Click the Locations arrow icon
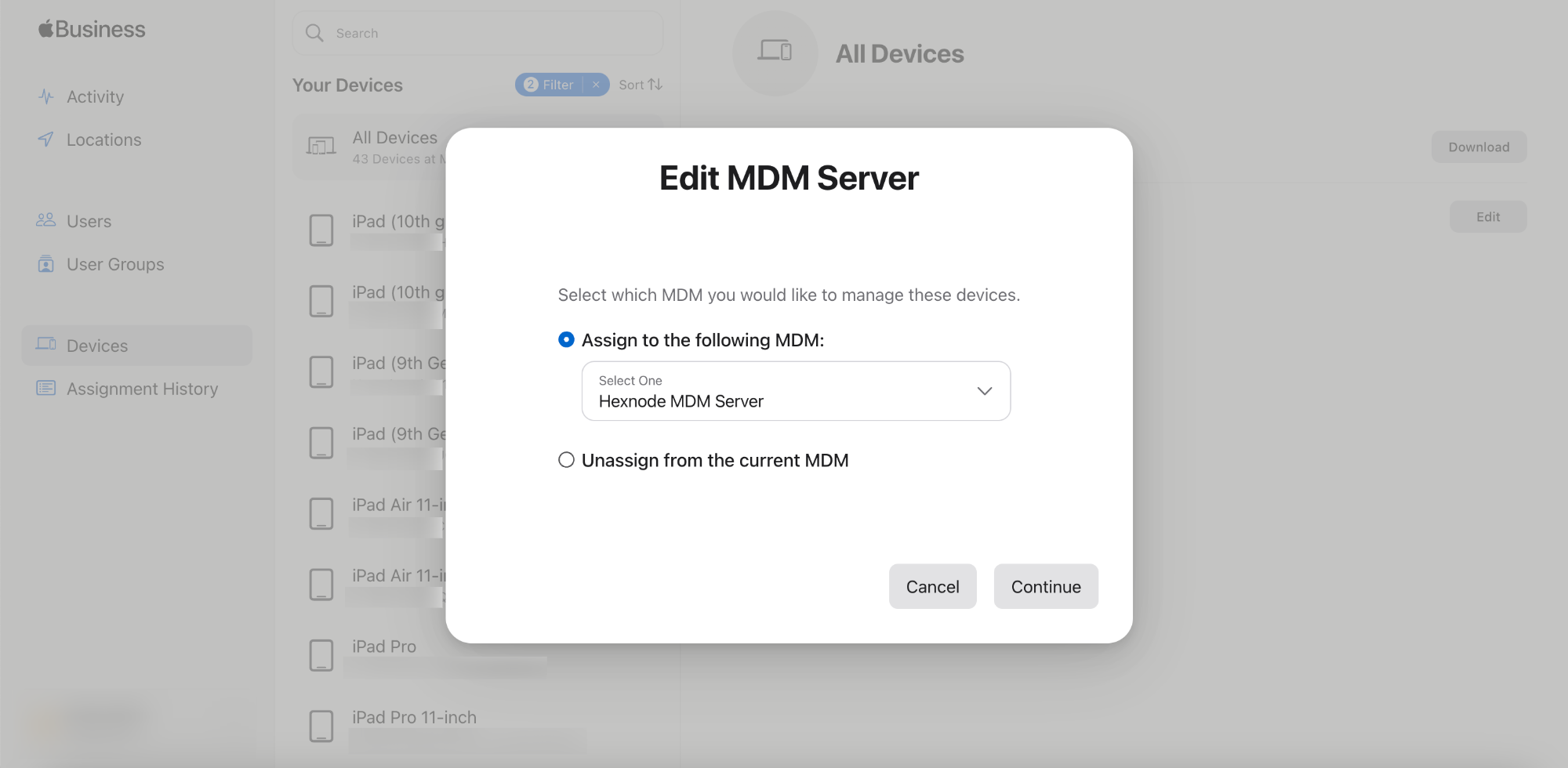 tap(46, 139)
